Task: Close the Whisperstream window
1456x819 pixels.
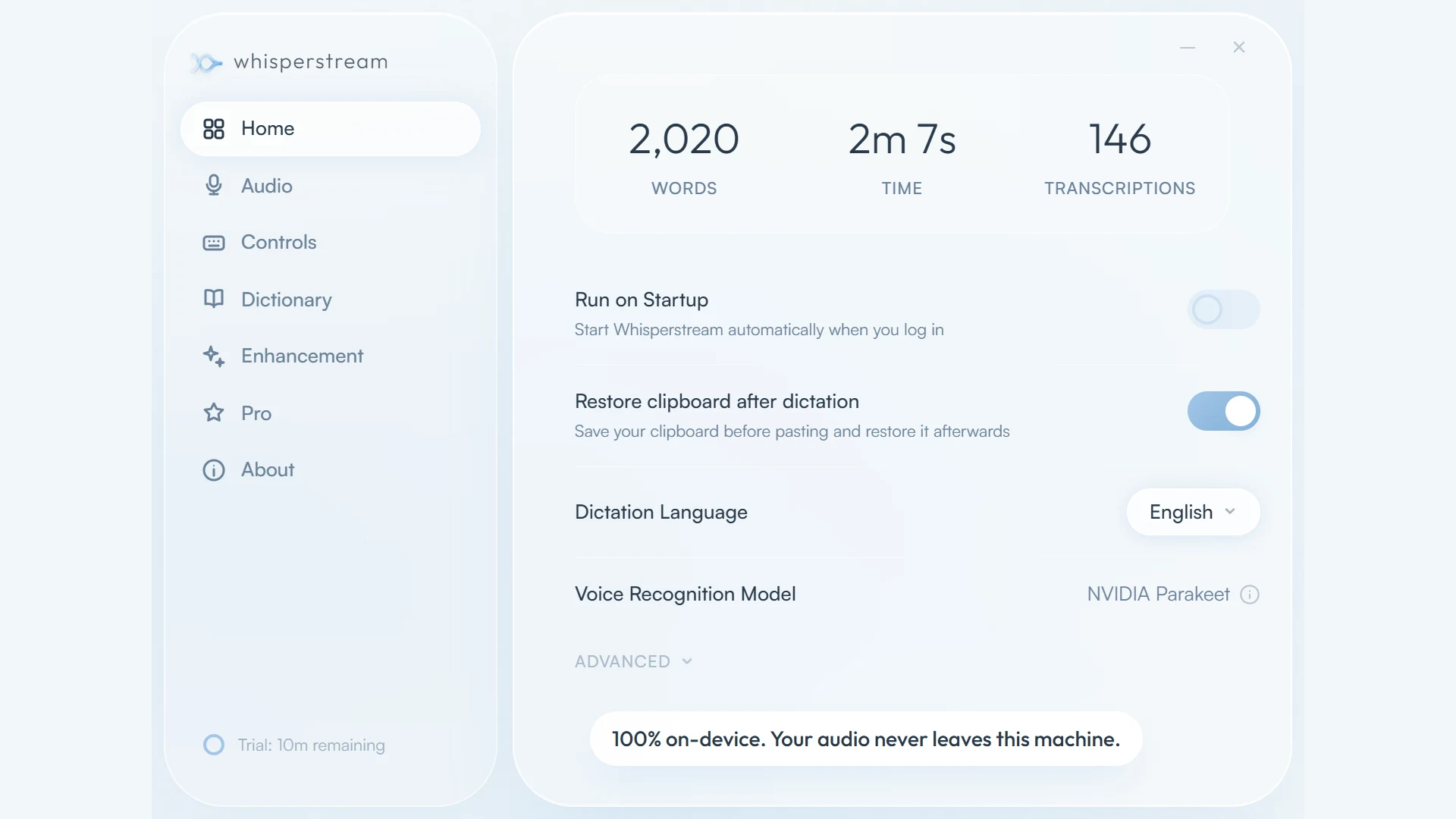Action: (1239, 47)
